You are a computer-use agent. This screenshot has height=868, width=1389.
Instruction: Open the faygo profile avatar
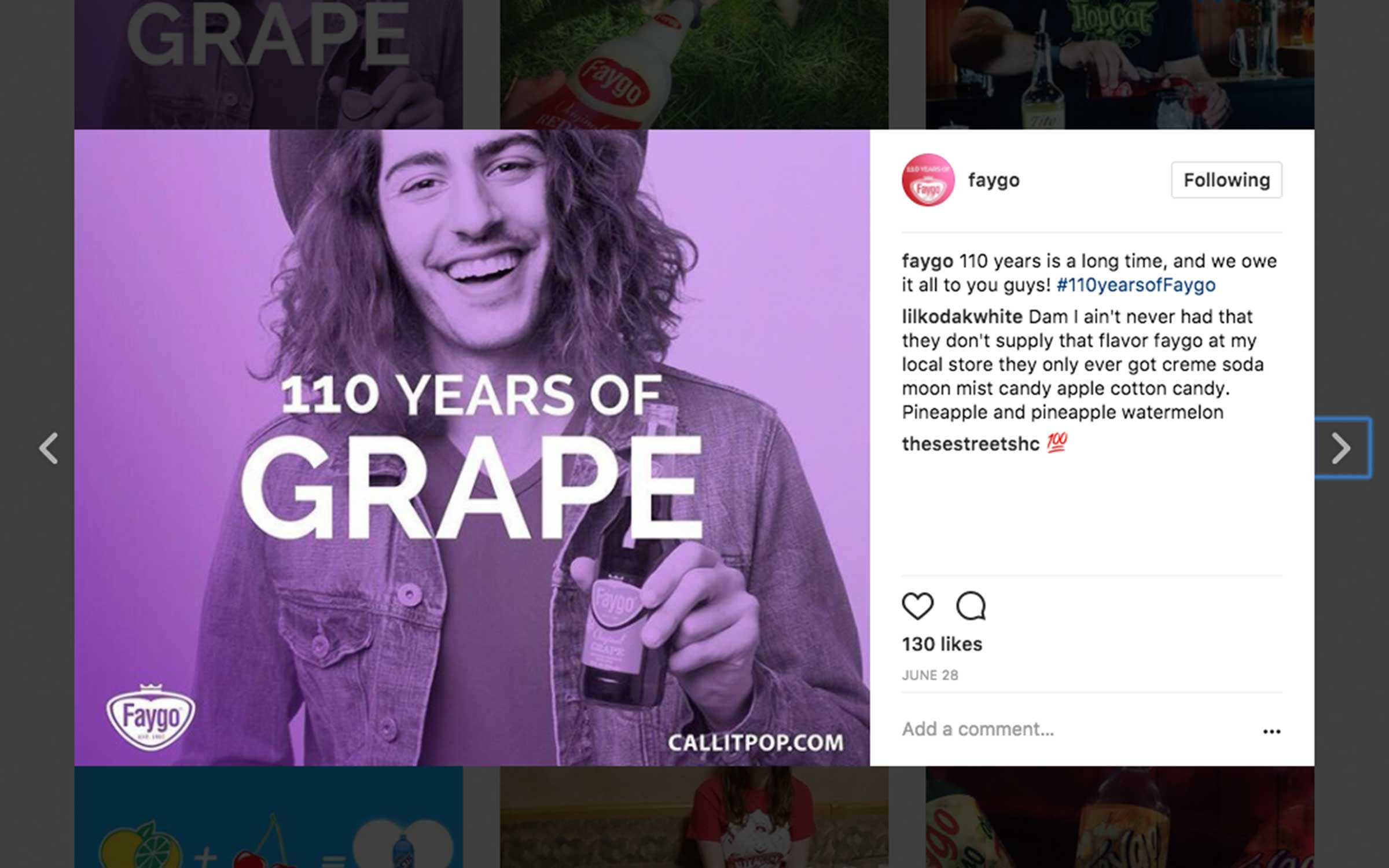tap(928, 180)
